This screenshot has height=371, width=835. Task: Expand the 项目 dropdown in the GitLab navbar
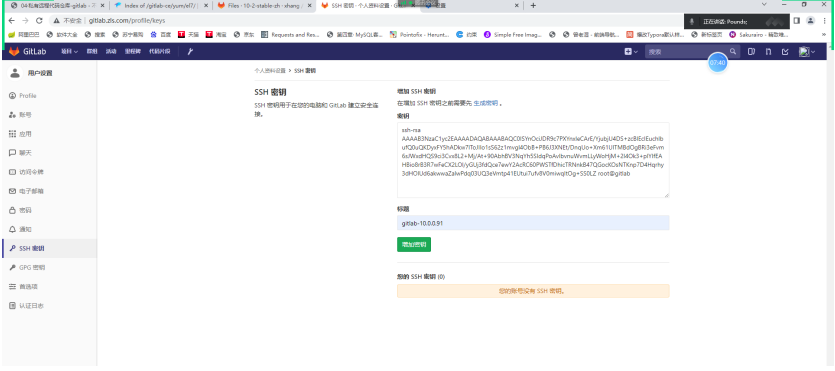pyautogui.click(x=69, y=52)
